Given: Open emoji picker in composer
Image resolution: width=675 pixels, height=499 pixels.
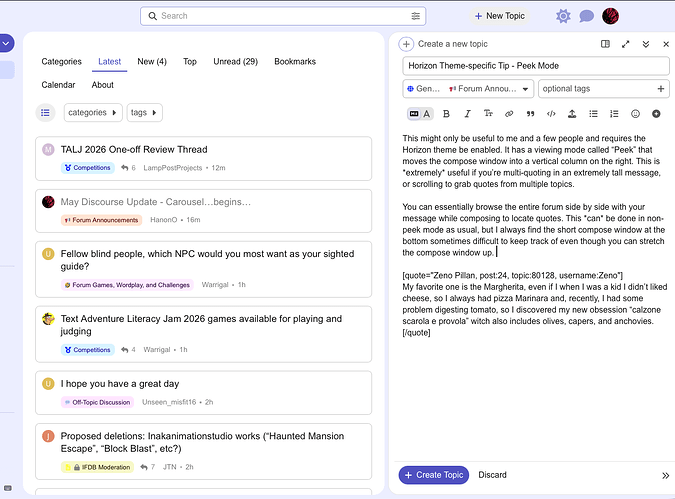Looking at the screenshot, I should pyautogui.click(x=635, y=114).
